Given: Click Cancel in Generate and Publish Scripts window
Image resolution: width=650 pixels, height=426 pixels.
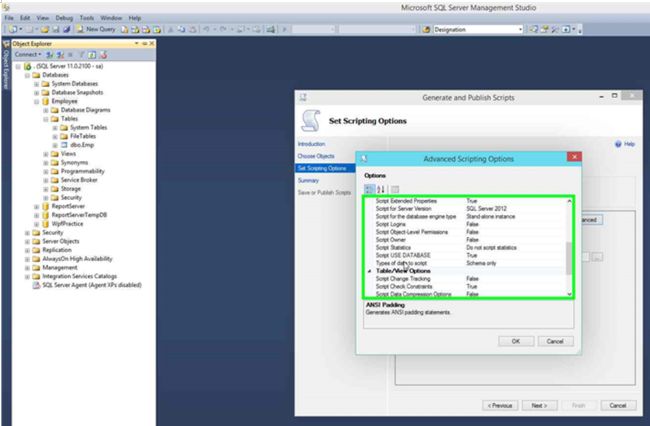Looking at the screenshot, I should pyautogui.click(x=618, y=405).
